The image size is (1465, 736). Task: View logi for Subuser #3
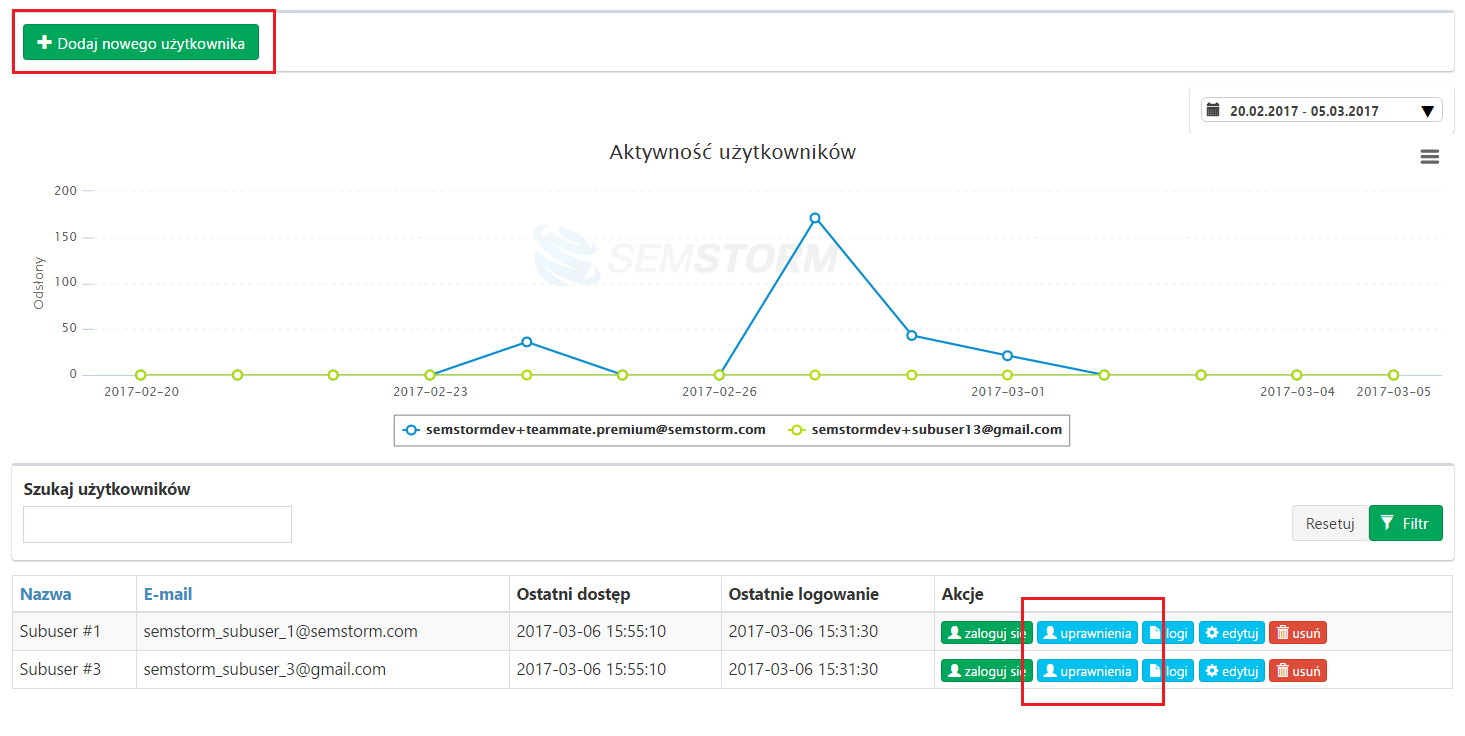click(x=1168, y=671)
